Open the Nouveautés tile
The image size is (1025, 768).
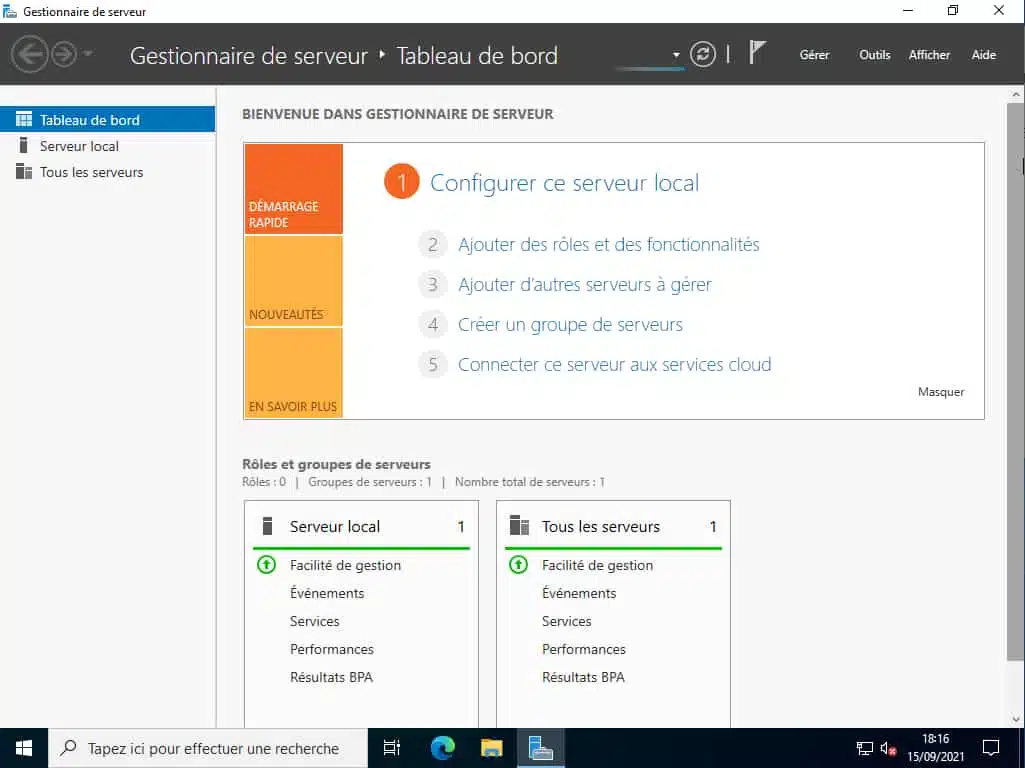[294, 281]
